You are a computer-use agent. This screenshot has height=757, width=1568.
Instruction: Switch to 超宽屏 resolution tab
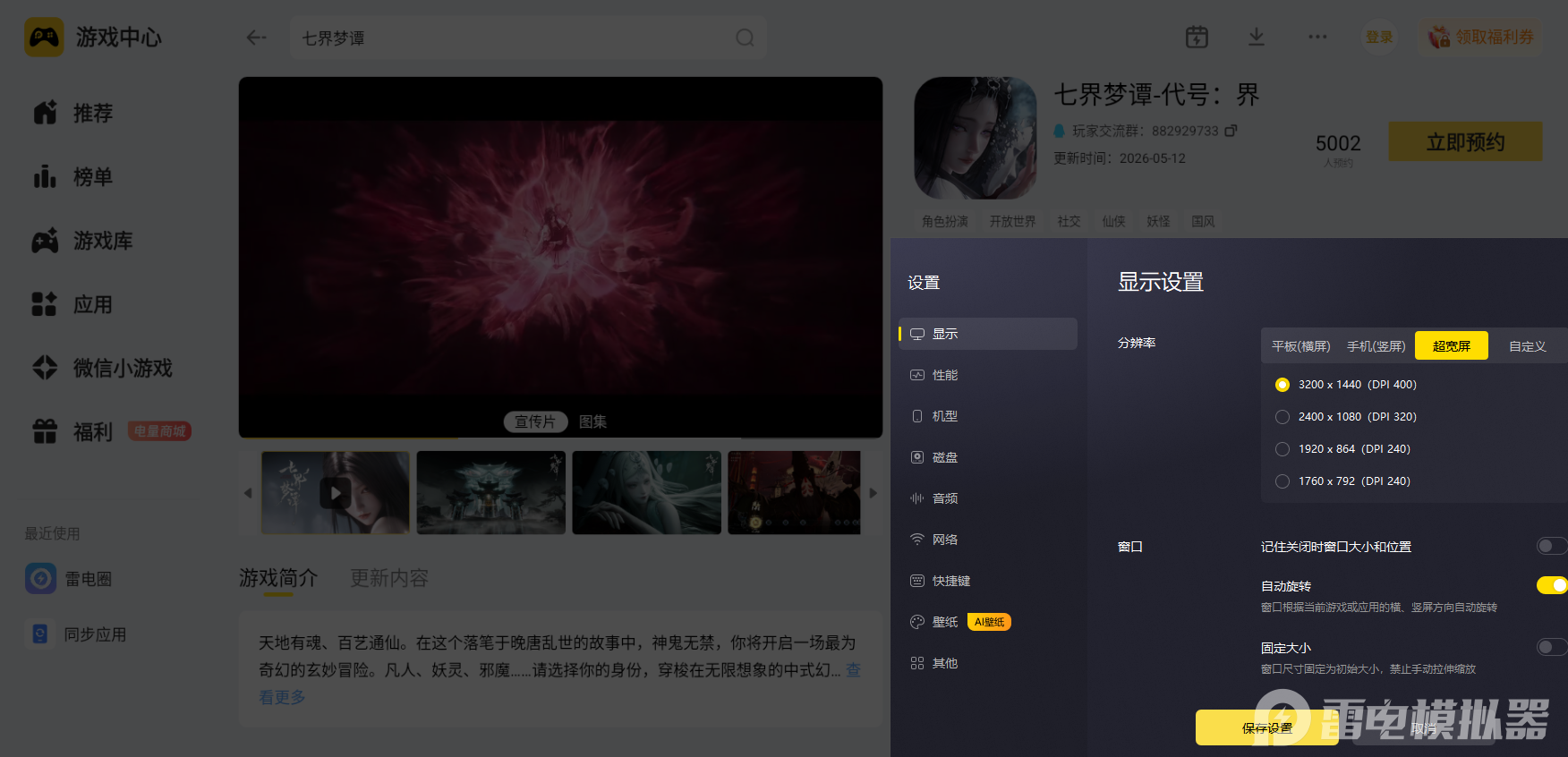1451,346
